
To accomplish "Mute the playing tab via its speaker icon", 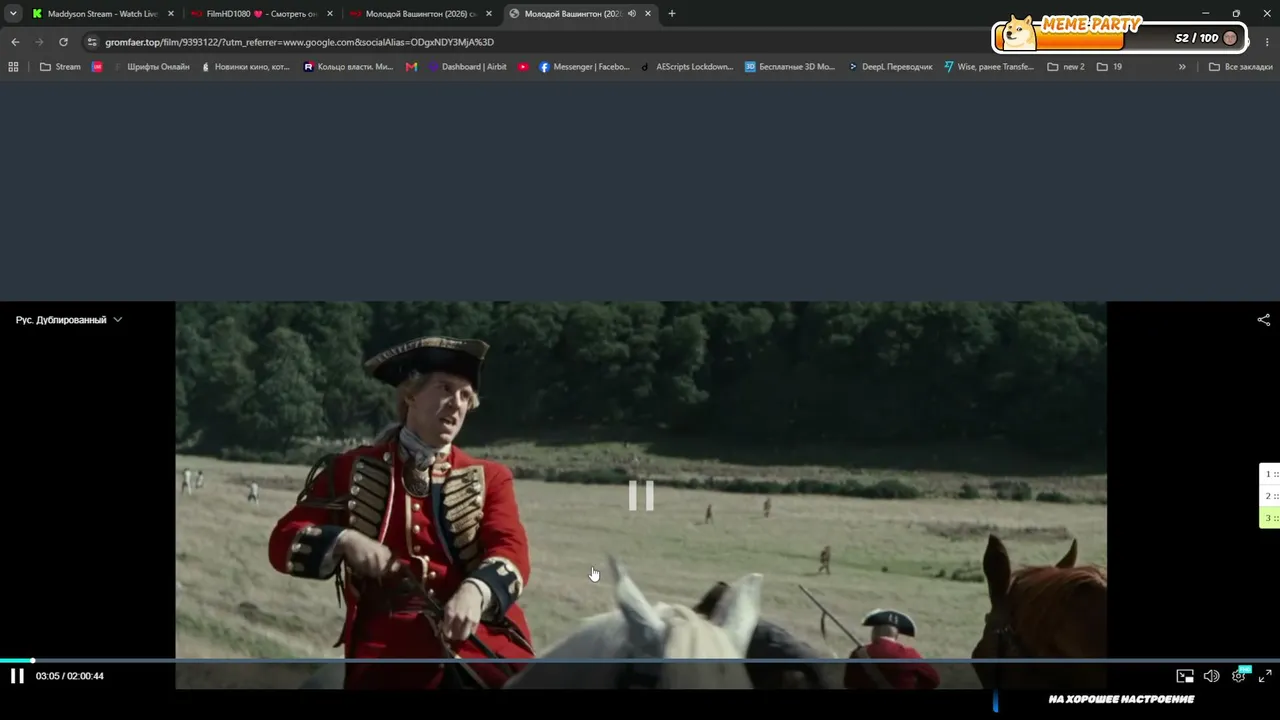I will 631,14.
